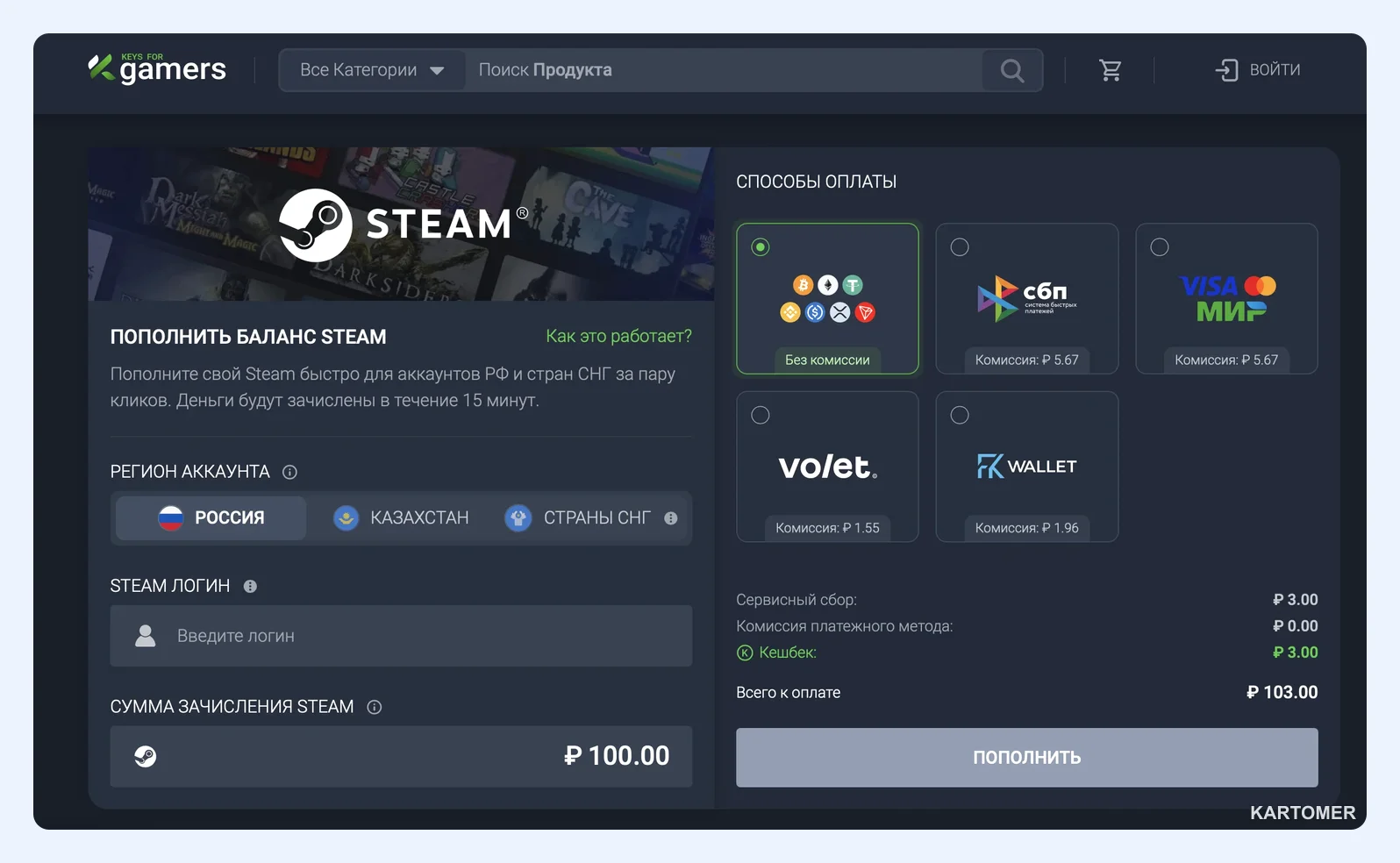This screenshot has height=863, width=1400.
Task: Show the Steam login help icon
Action: pos(250,586)
